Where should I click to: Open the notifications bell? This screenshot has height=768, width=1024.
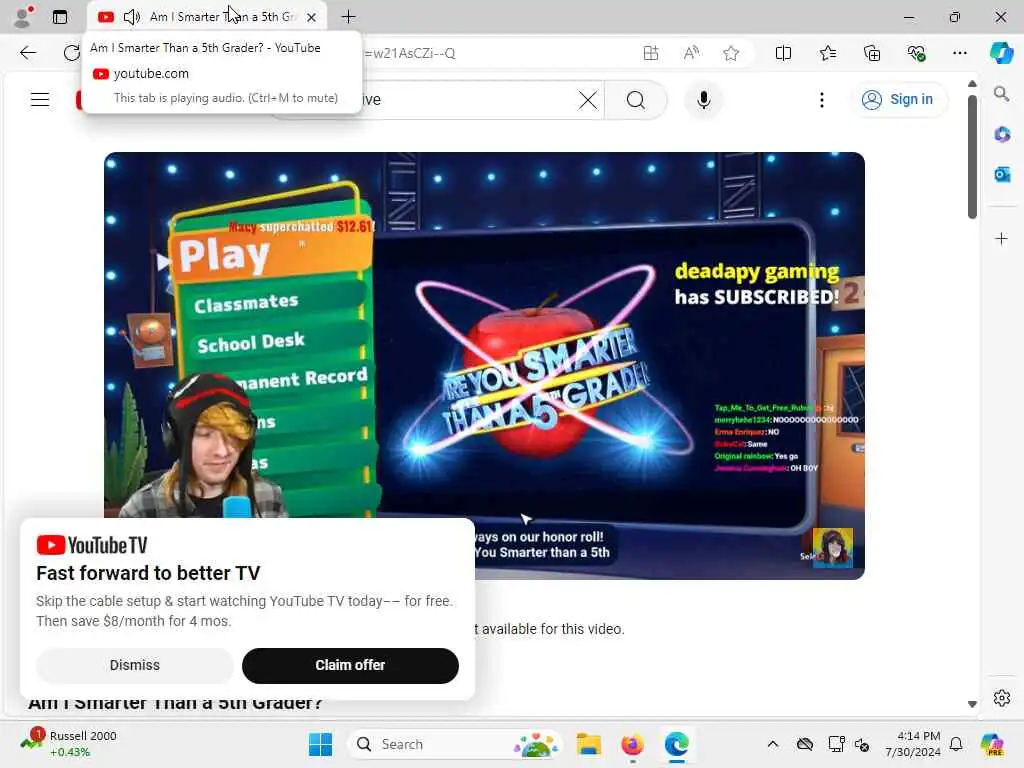[956, 744]
